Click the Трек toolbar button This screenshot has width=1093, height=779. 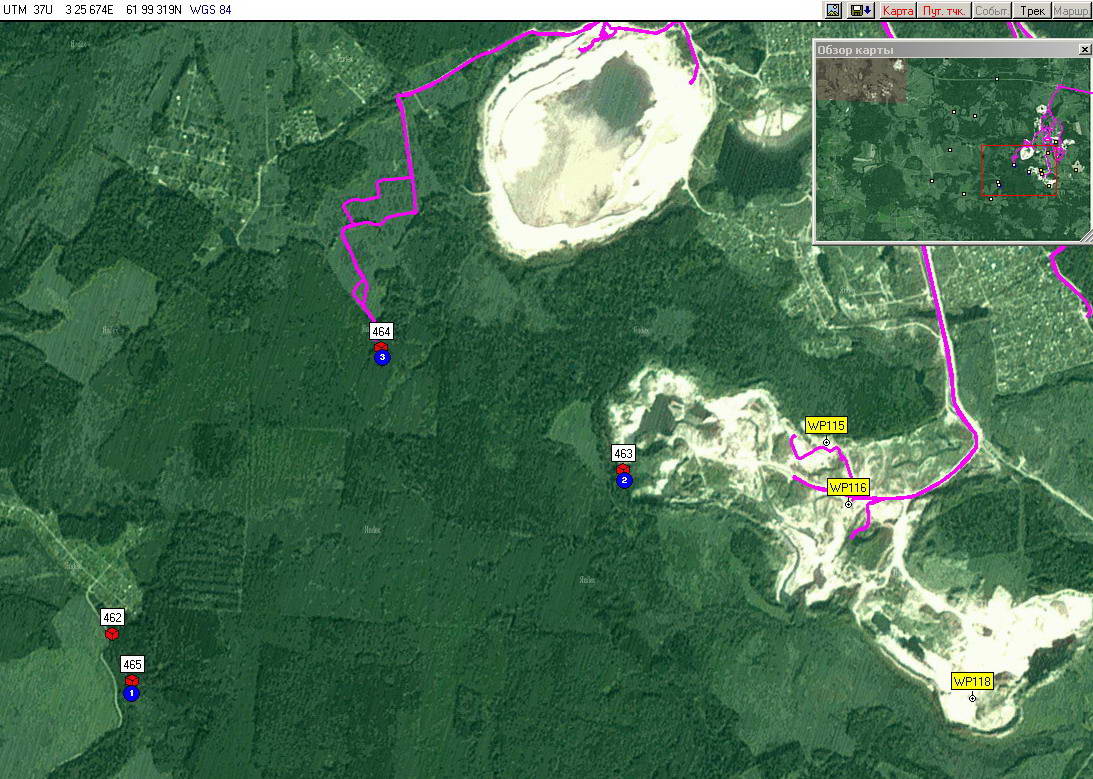[1032, 10]
